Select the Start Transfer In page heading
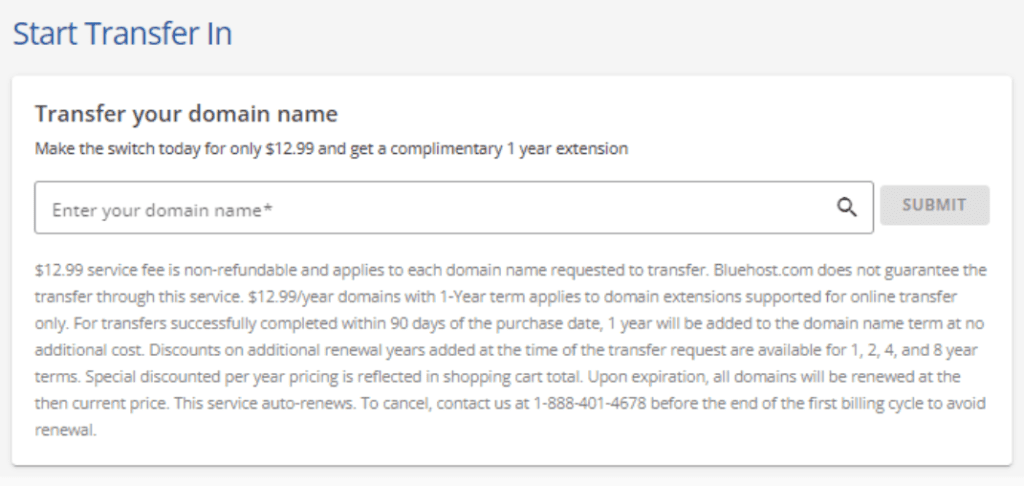This screenshot has width=1024, height=486. tap(122, 33)
